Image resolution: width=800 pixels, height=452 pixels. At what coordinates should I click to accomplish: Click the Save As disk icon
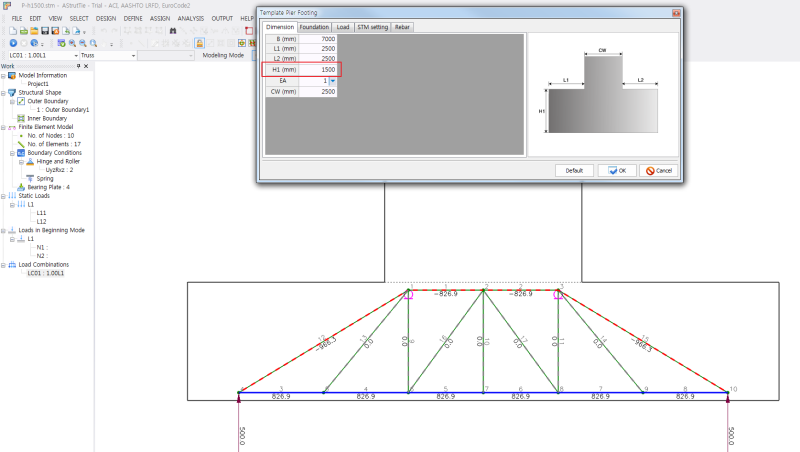pyautogui.click(x=55, y=31)
